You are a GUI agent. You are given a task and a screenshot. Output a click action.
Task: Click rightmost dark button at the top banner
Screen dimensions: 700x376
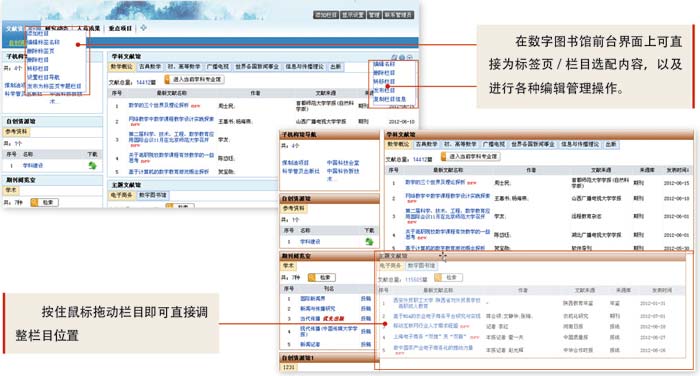(x=398, y=15)
